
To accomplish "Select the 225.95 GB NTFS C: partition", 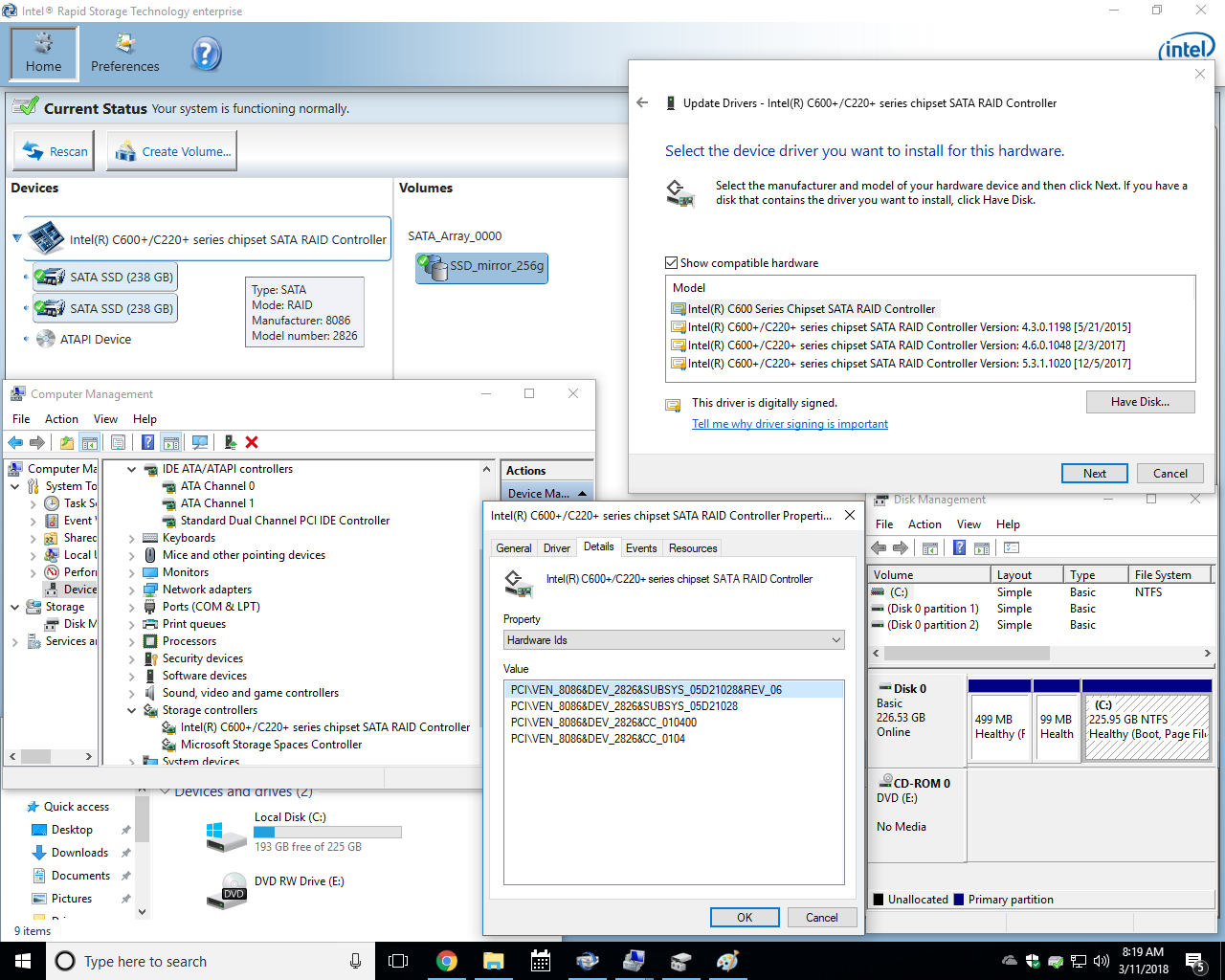I will coord(1147,727).
